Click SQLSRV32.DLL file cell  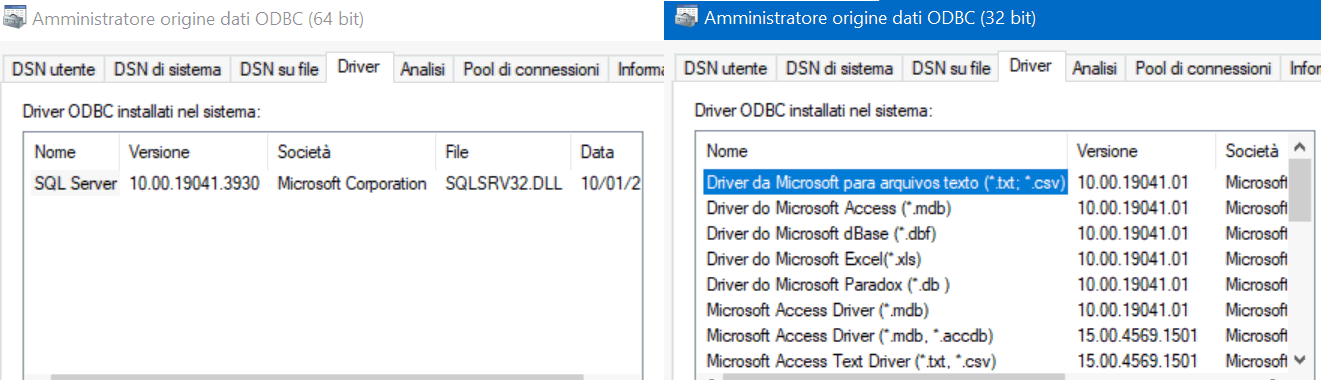coord(503,184)
